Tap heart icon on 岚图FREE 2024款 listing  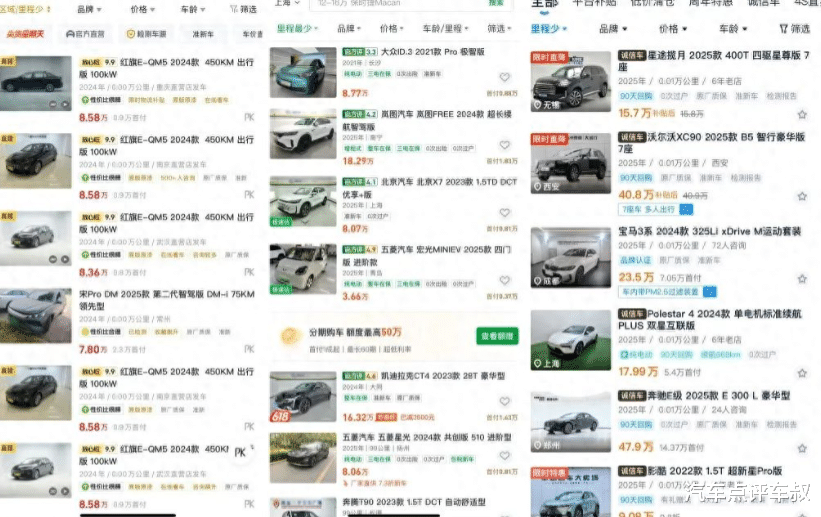pyautogui.click(x=504, y=145)
